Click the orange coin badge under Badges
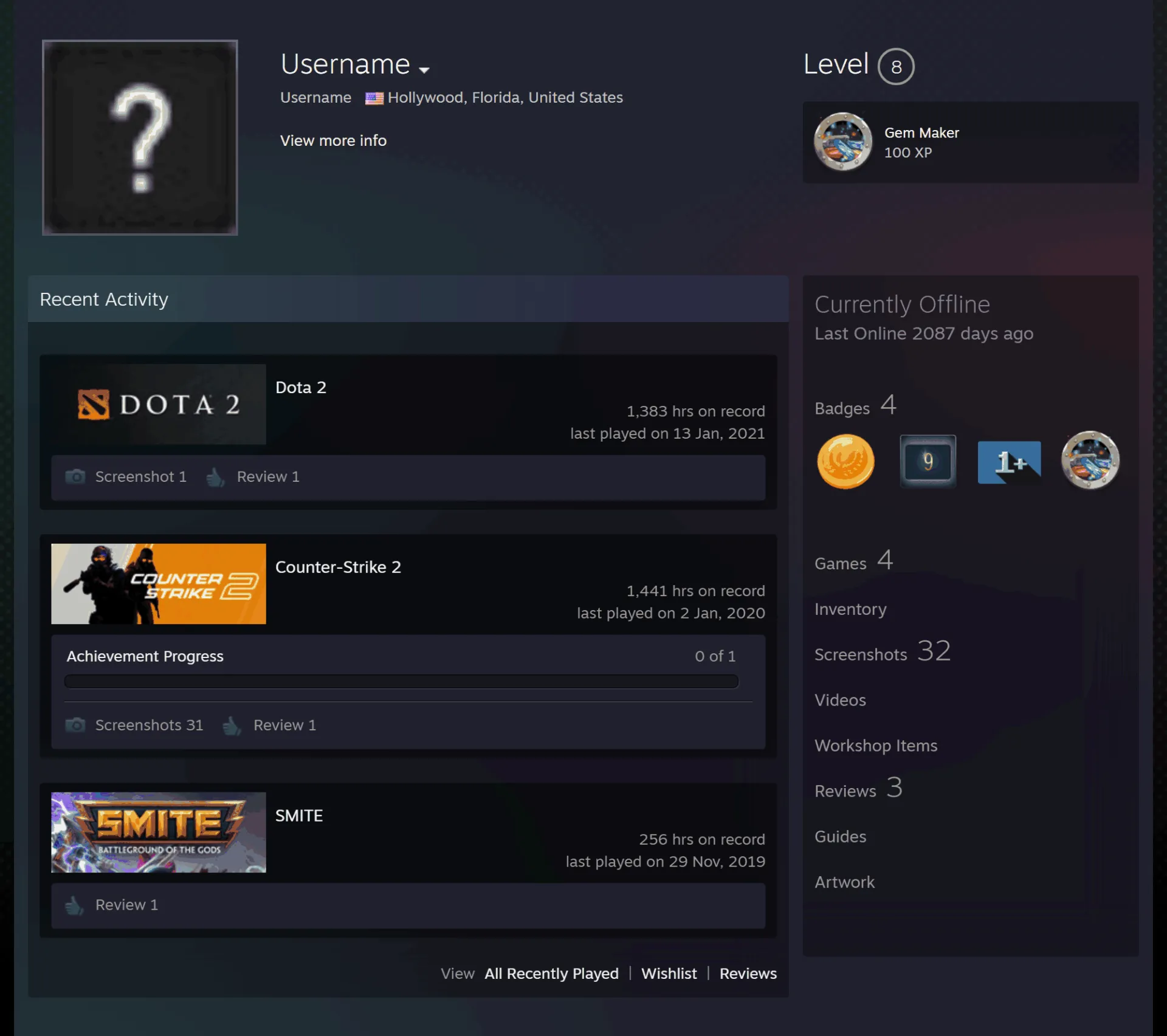The width and height of the screenshot is (1167, 1036). pyautogui.click(x=845, y=462)
